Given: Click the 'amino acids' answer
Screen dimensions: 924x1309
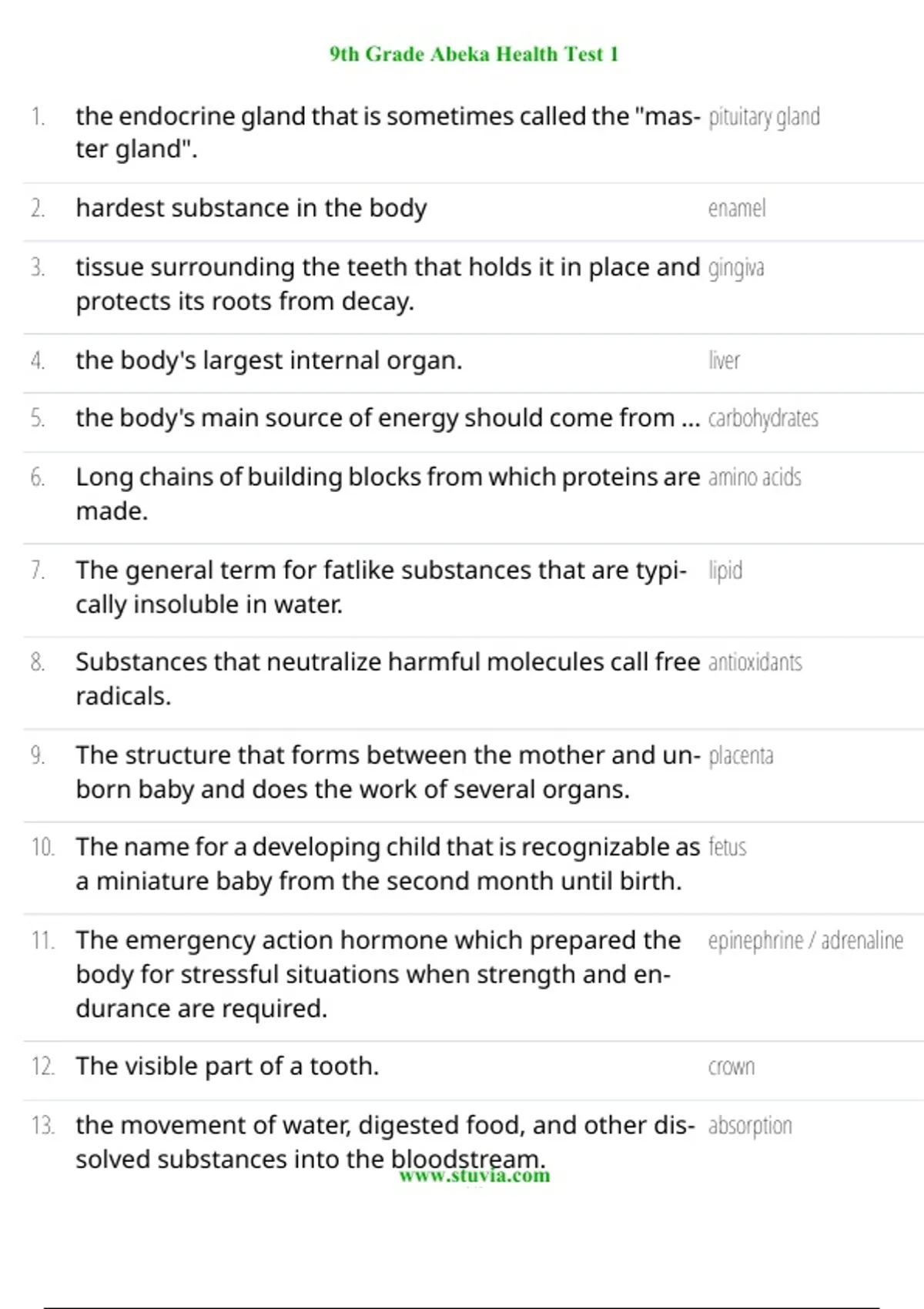Looking at the screenshot, I should point(755,477).
